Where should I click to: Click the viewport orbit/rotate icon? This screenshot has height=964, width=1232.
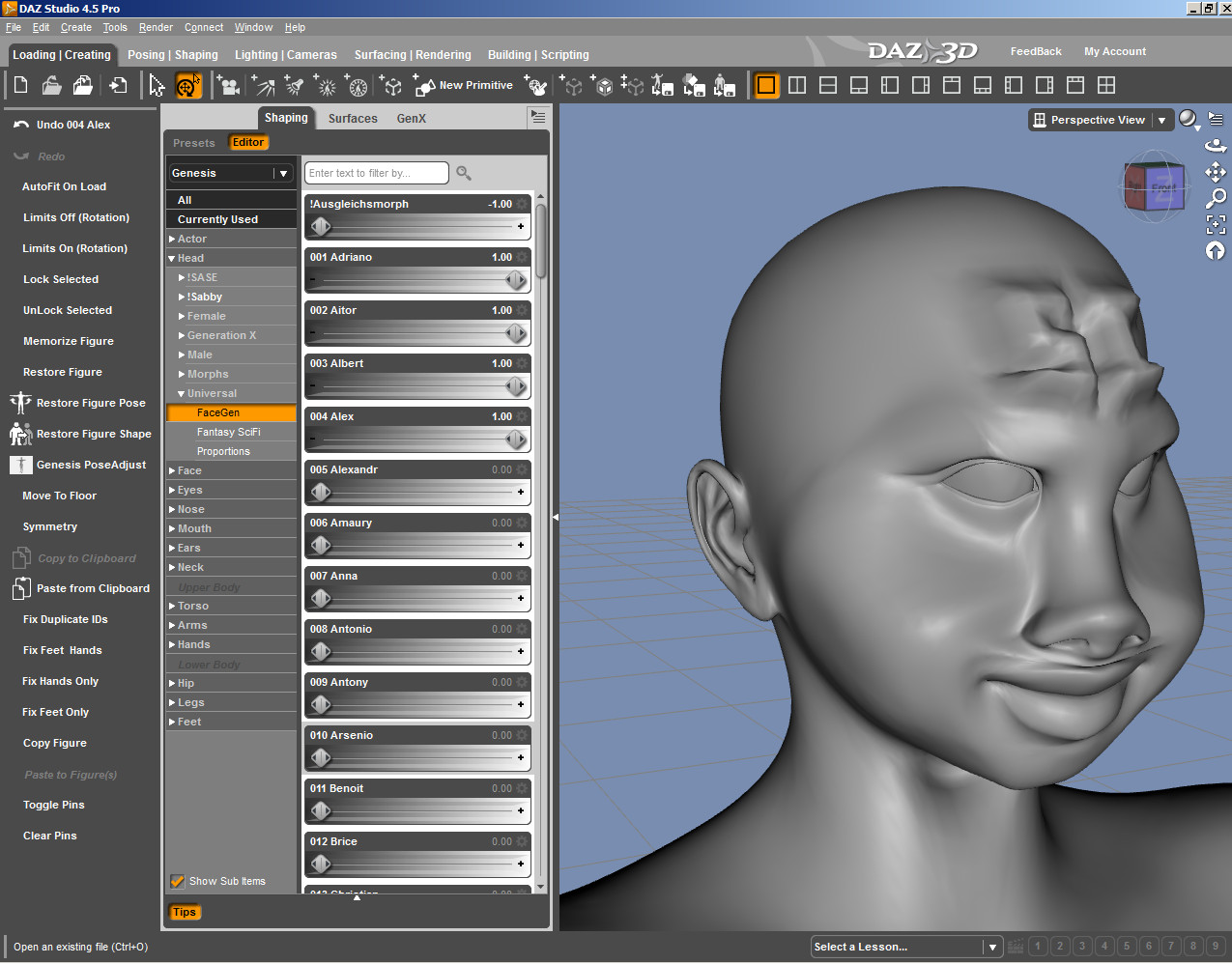1216,146
